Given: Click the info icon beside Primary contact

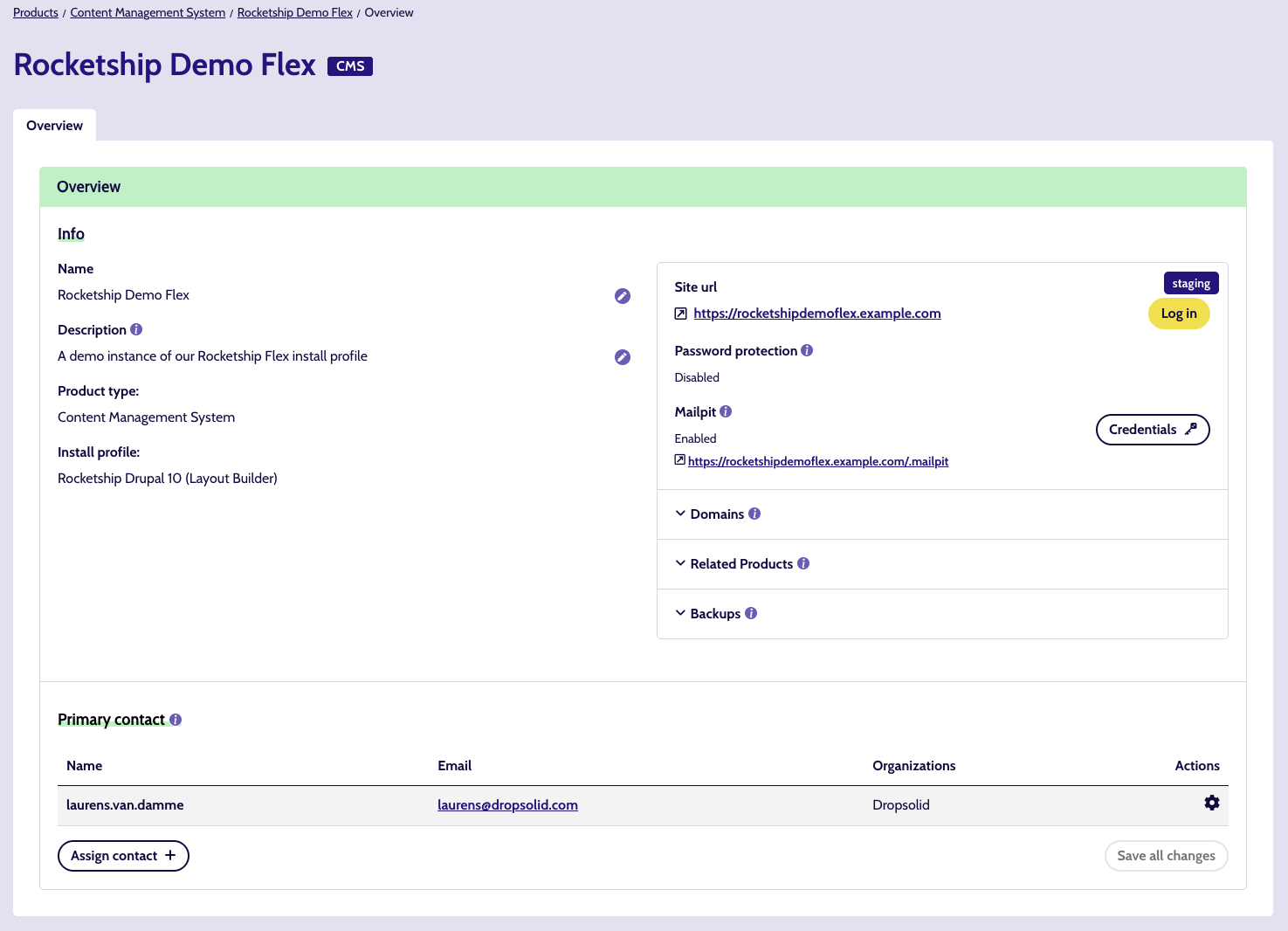Looking at the screenshot, I should (x=176, y=720).
